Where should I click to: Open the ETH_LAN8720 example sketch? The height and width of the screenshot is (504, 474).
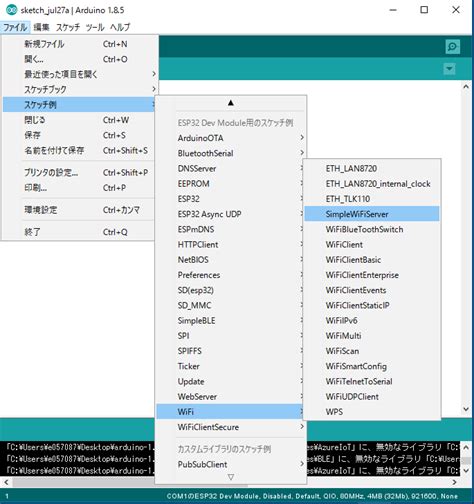coord(372,169)
